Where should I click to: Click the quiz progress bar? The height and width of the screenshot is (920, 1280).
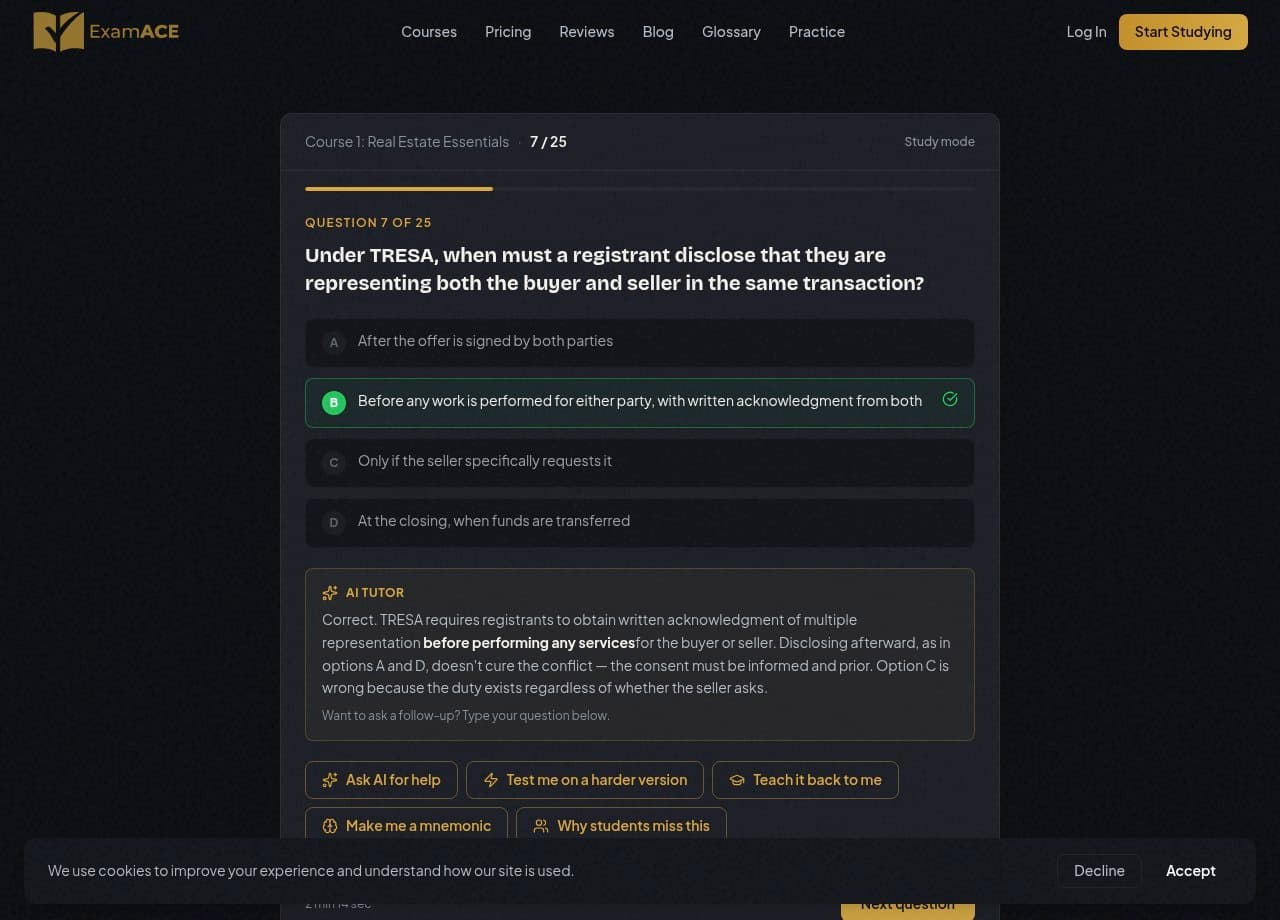pos(640,188)
